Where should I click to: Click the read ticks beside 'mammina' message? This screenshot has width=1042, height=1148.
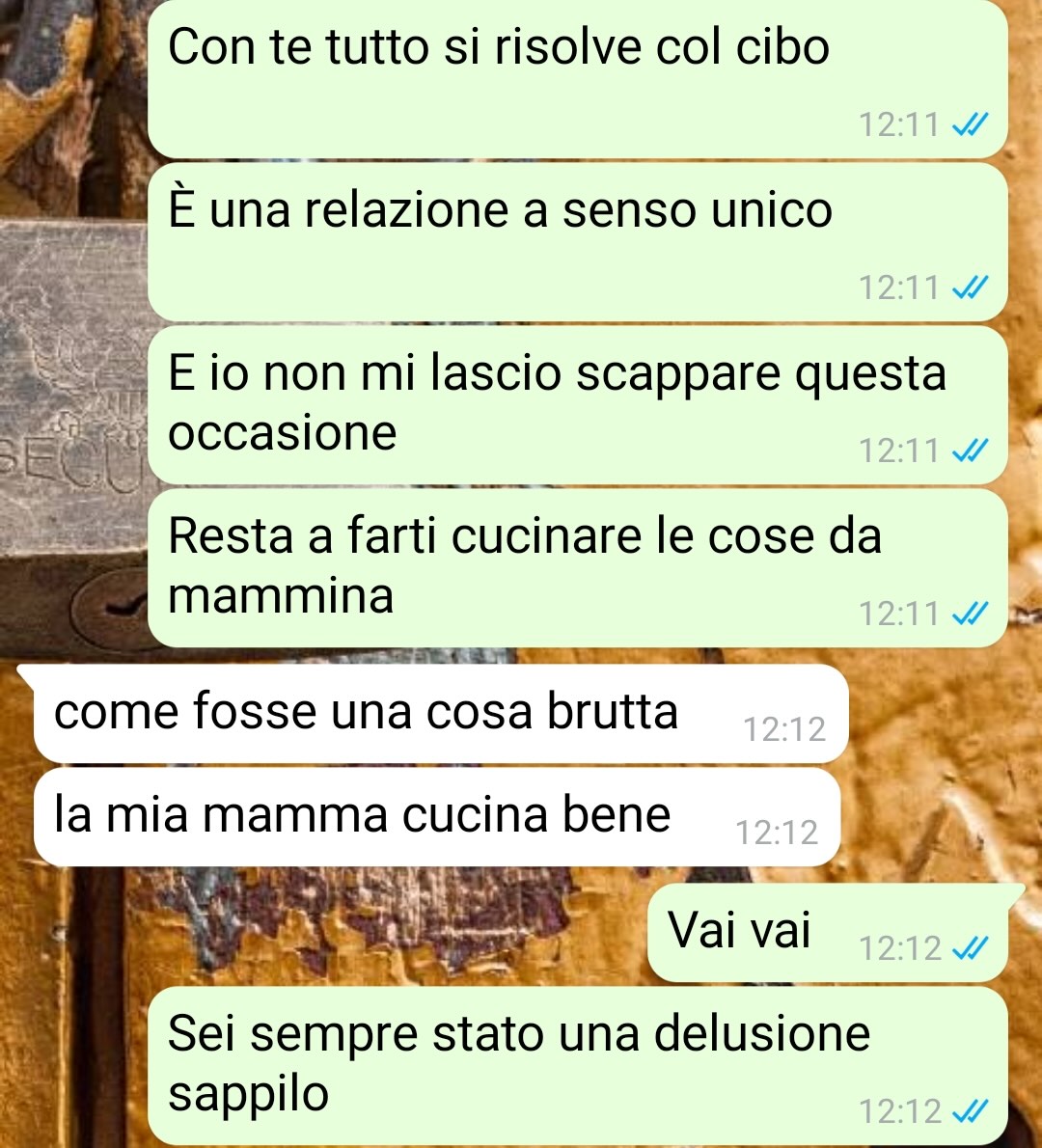[x=971, y=614]
